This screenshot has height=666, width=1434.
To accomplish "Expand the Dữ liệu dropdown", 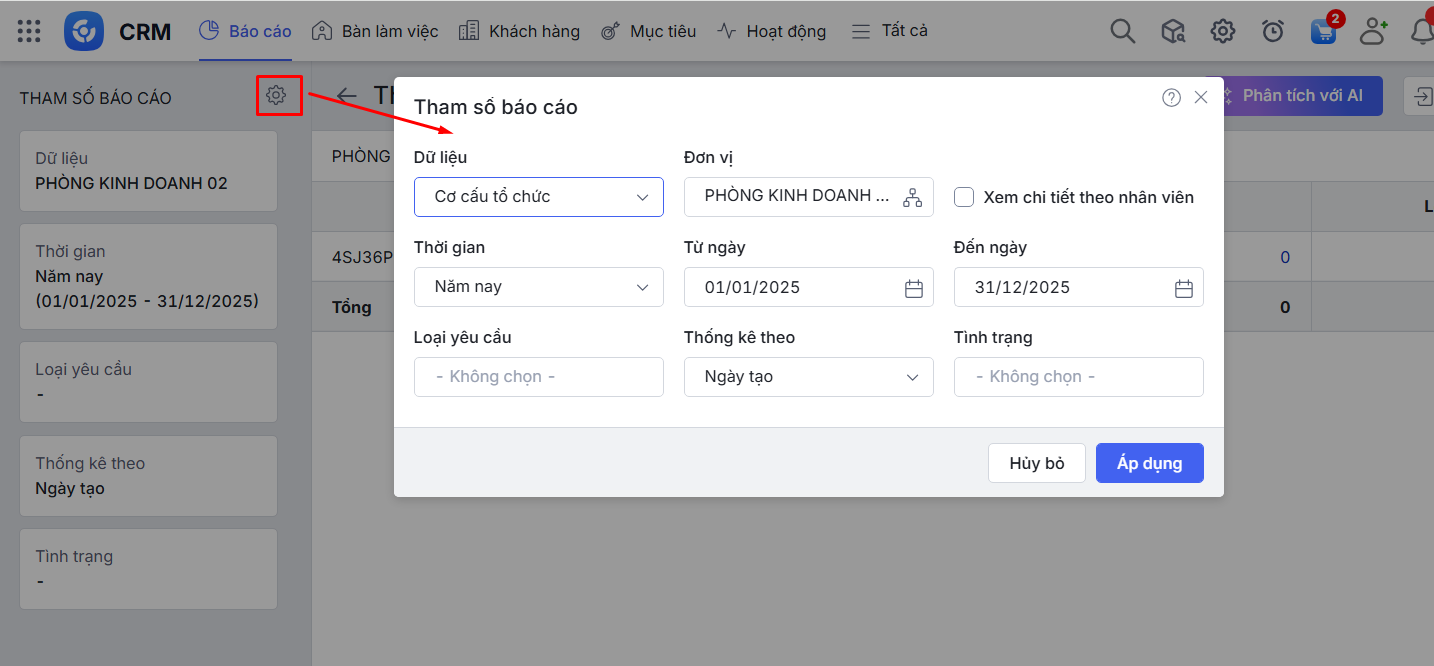I will (538, 197).
